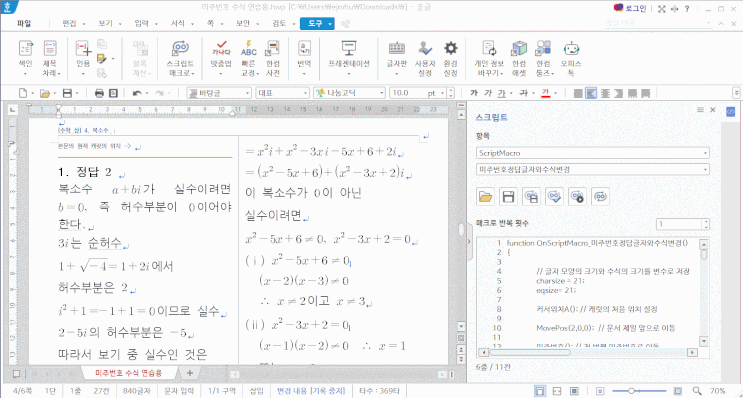Run the 맞춤법 spell check tool

220,58
